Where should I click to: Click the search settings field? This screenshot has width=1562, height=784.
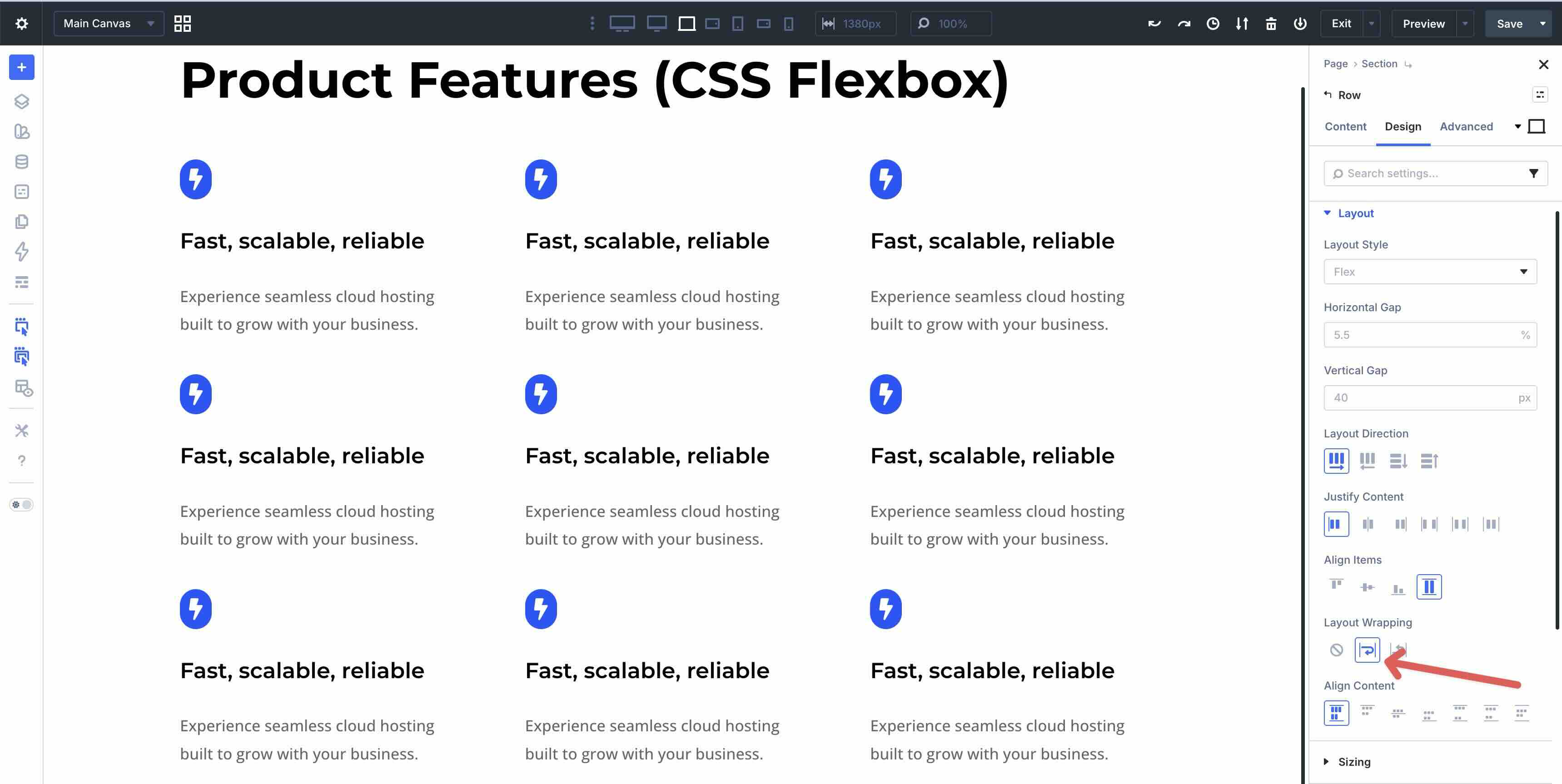[x=1419, y=174]
